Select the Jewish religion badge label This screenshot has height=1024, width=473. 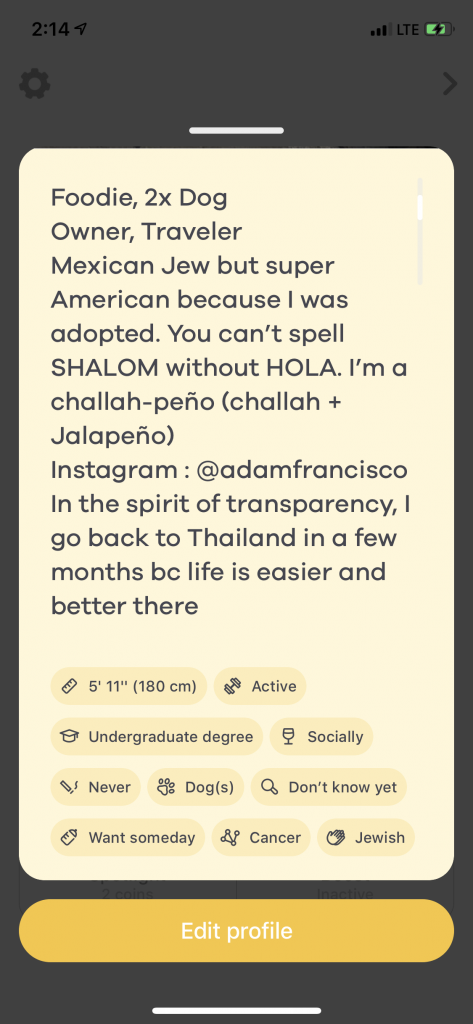point(380,837)
